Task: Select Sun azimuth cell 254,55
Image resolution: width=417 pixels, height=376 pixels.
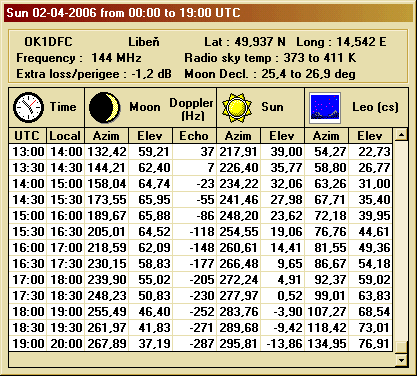Action: (239, 232)
